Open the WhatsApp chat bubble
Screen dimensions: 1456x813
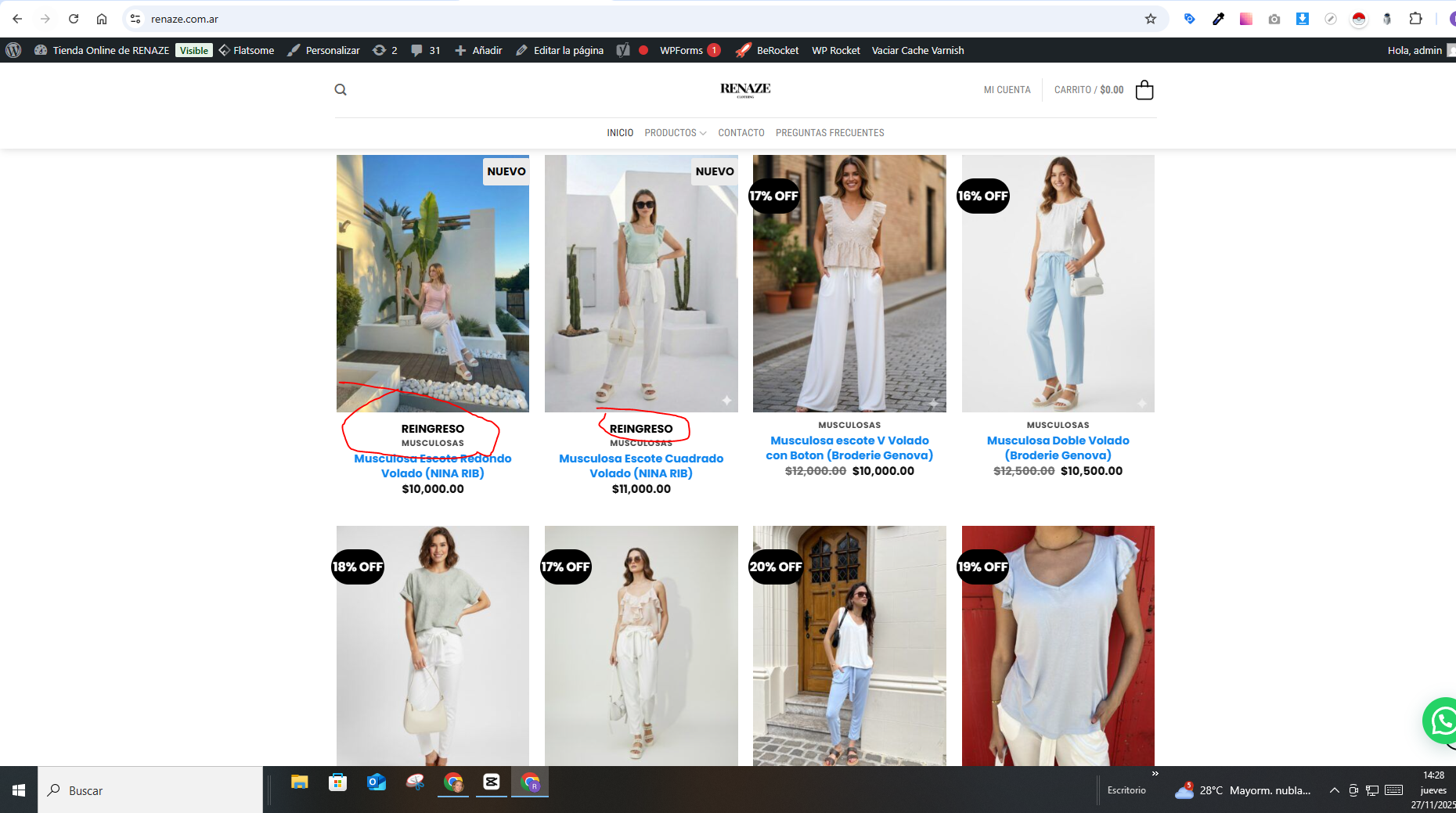(x=1442, y=721)
